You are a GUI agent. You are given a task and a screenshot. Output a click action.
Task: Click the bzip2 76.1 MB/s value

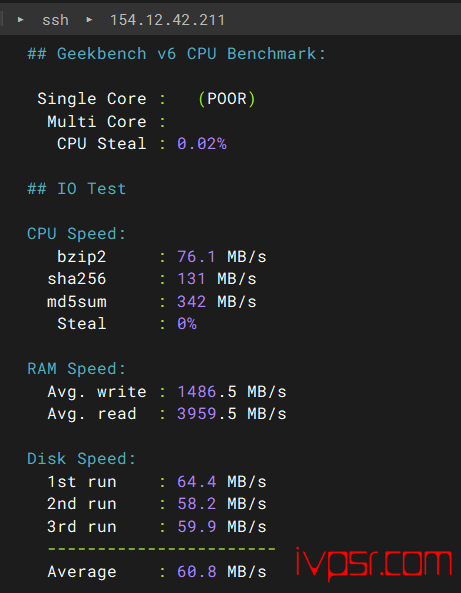click(x=222, y=257)
